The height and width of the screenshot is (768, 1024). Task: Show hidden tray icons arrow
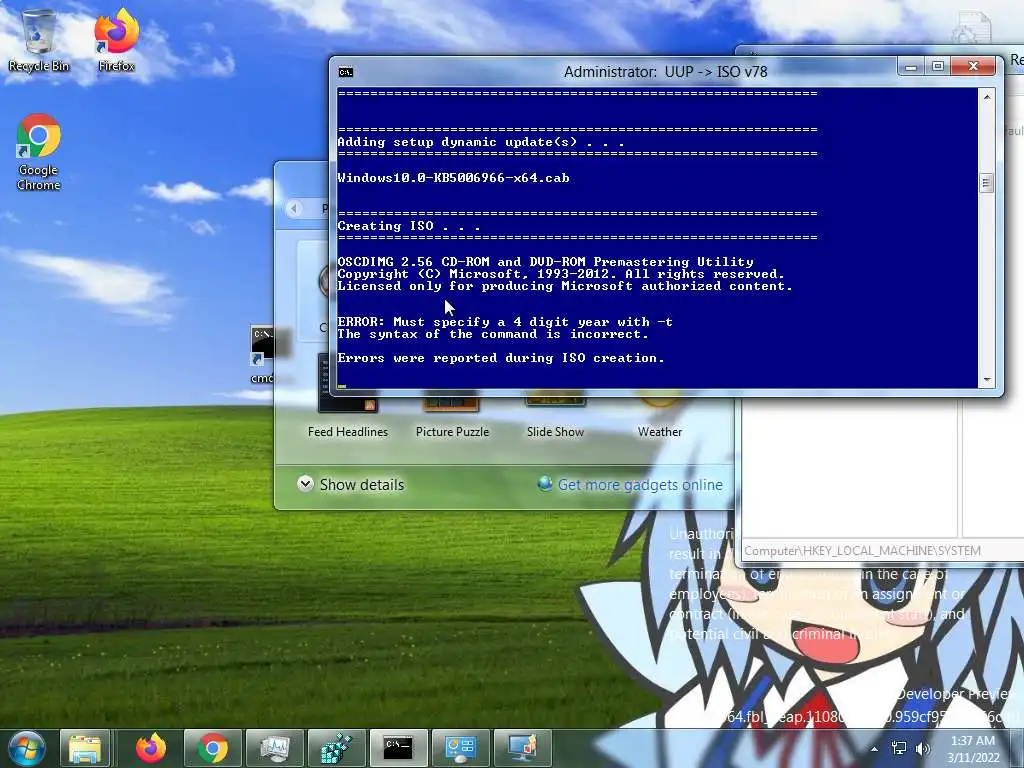coord(874,749)
